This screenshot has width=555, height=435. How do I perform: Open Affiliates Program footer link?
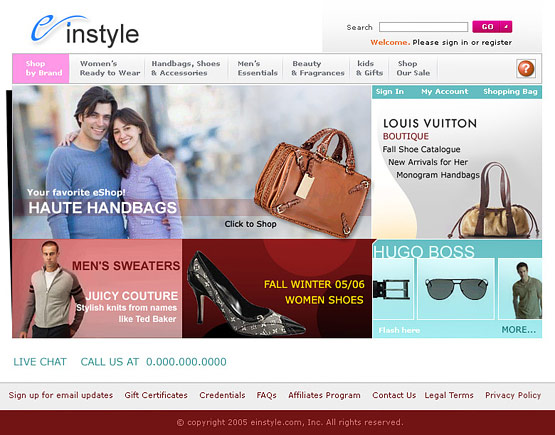(x=324, y=395)
